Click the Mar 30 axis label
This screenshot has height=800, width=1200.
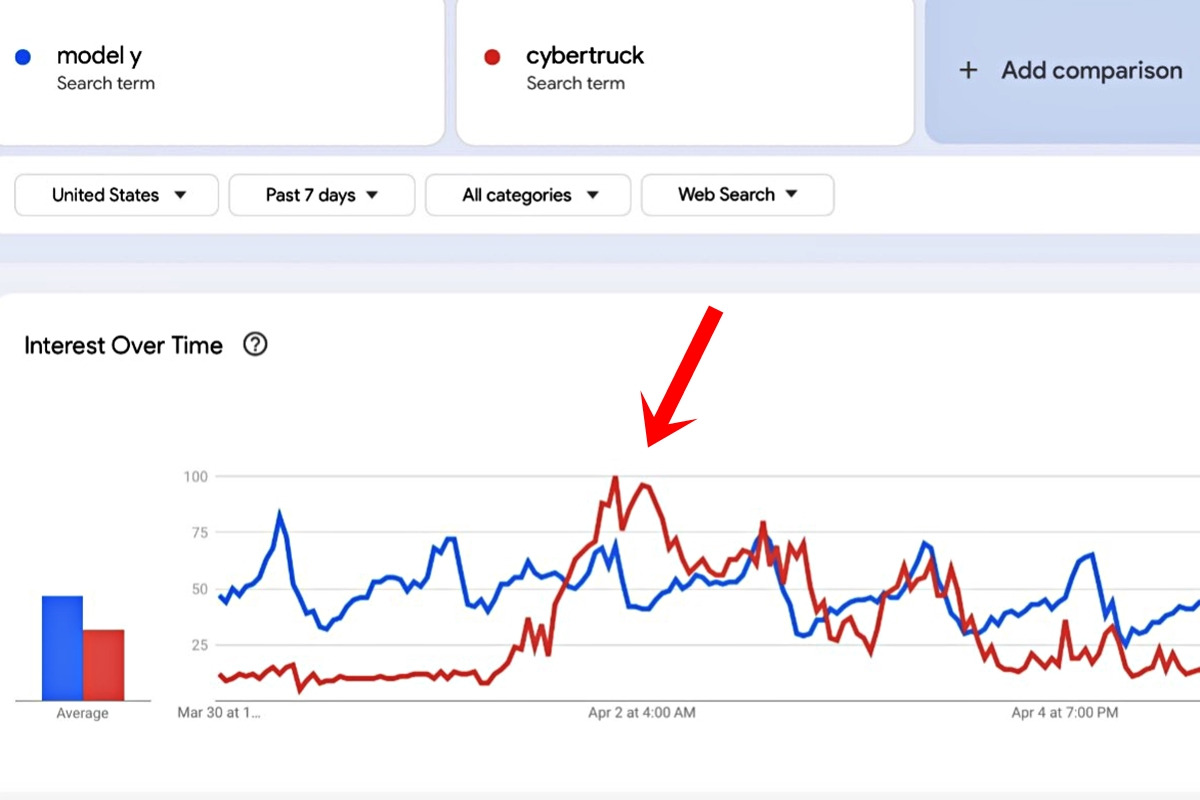tap(218, 713)
